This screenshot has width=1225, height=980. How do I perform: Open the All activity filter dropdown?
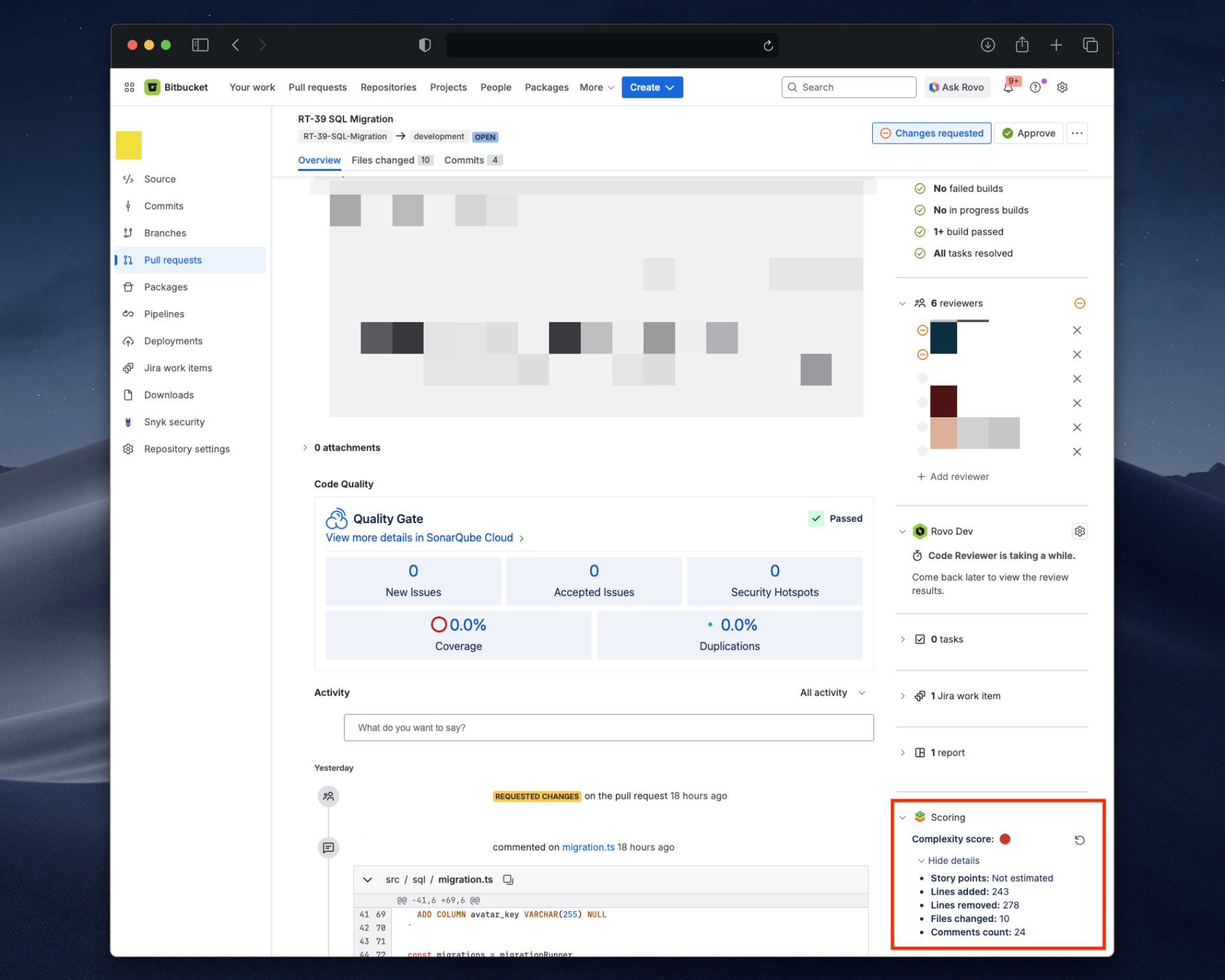pos(832,692)
